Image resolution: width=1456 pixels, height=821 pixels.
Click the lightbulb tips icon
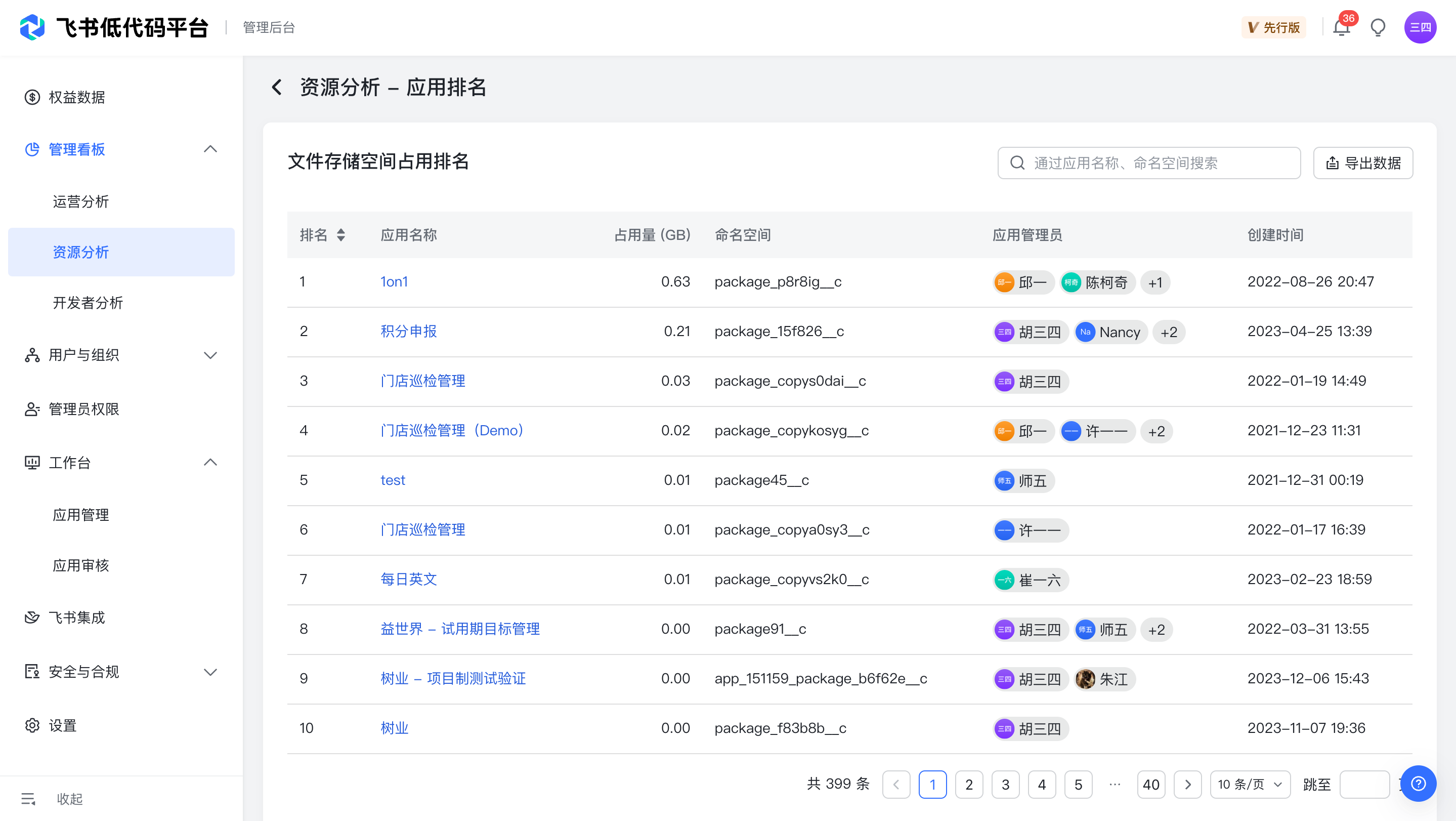click(x=1378, y=27)
